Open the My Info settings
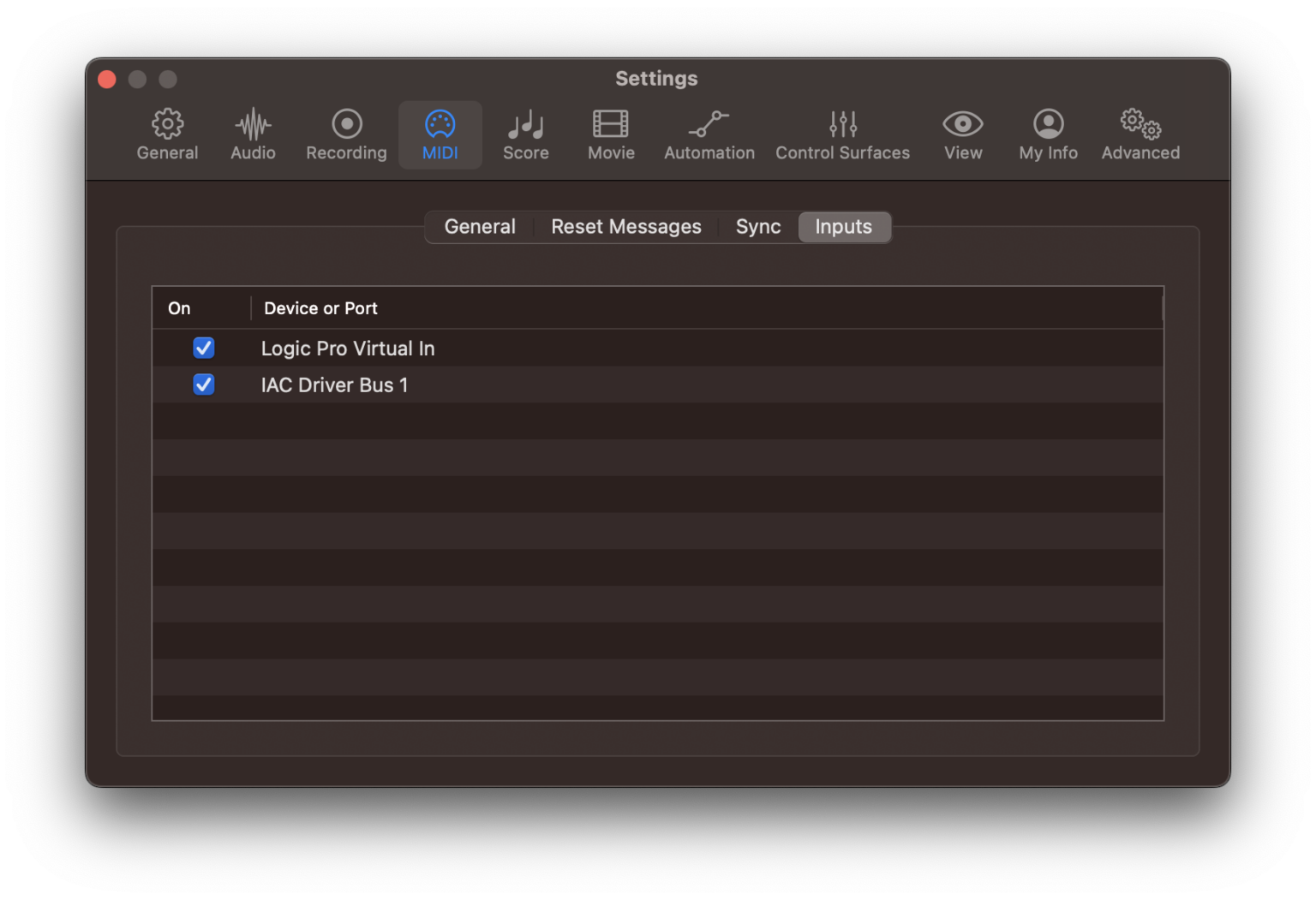The width and height of the screenshot is (1316, 900). coord(1048,134)
